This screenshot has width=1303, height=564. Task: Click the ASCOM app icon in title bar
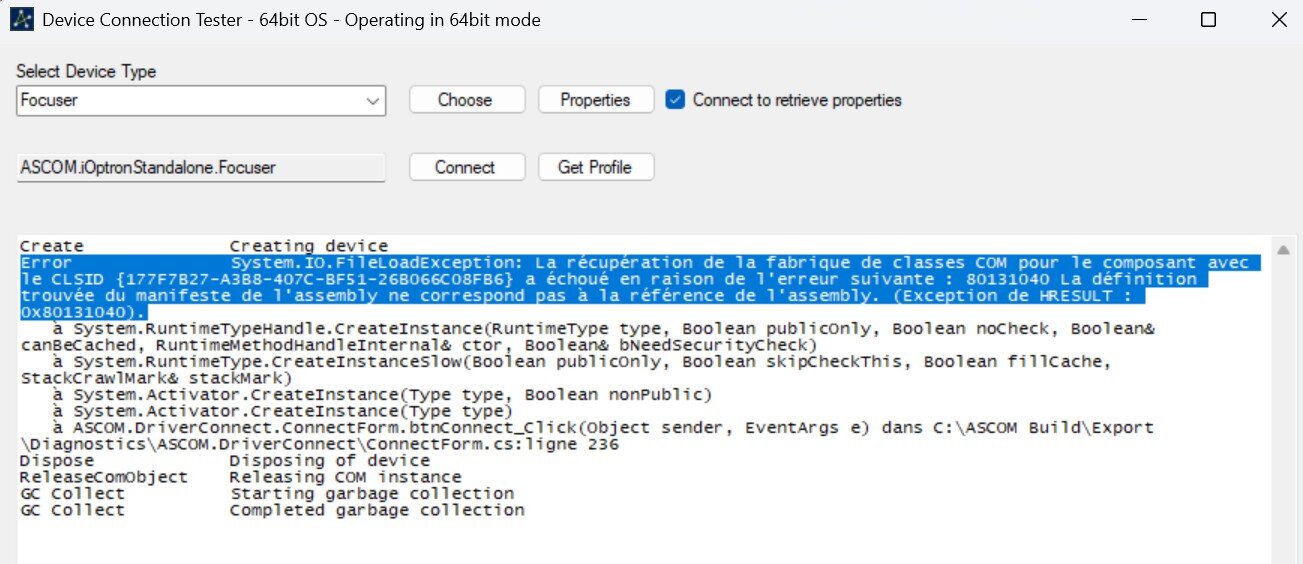pos(21,20)
